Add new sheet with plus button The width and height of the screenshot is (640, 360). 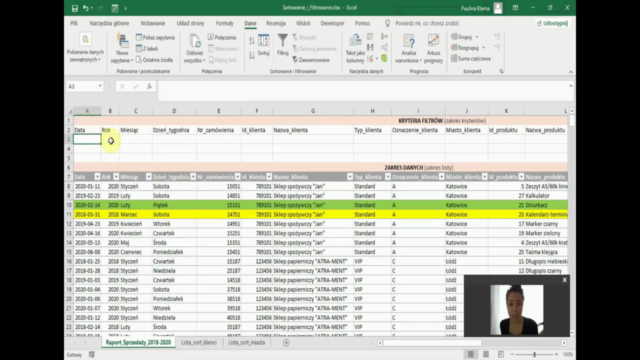click(x=286, y=343)
